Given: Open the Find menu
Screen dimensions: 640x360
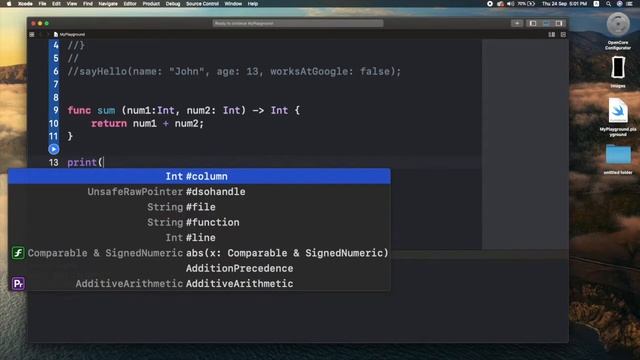Looking at the screenshot, I should 88,4.
